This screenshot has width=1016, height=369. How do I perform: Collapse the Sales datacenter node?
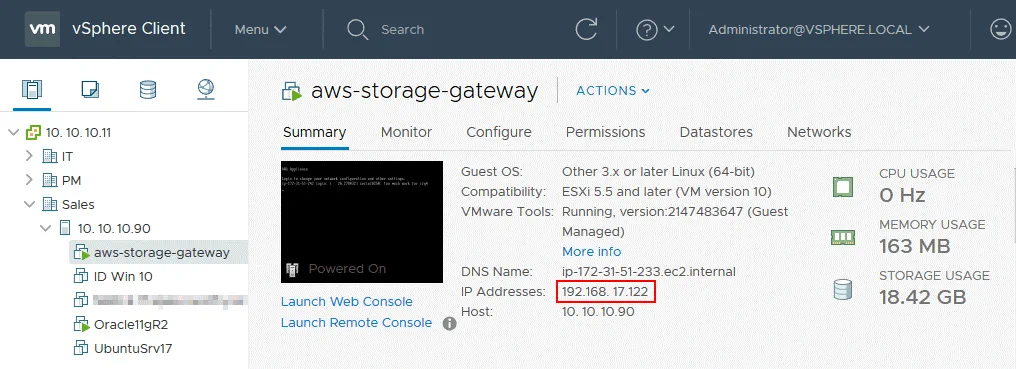pyautogui.click(x=29, y=204)
